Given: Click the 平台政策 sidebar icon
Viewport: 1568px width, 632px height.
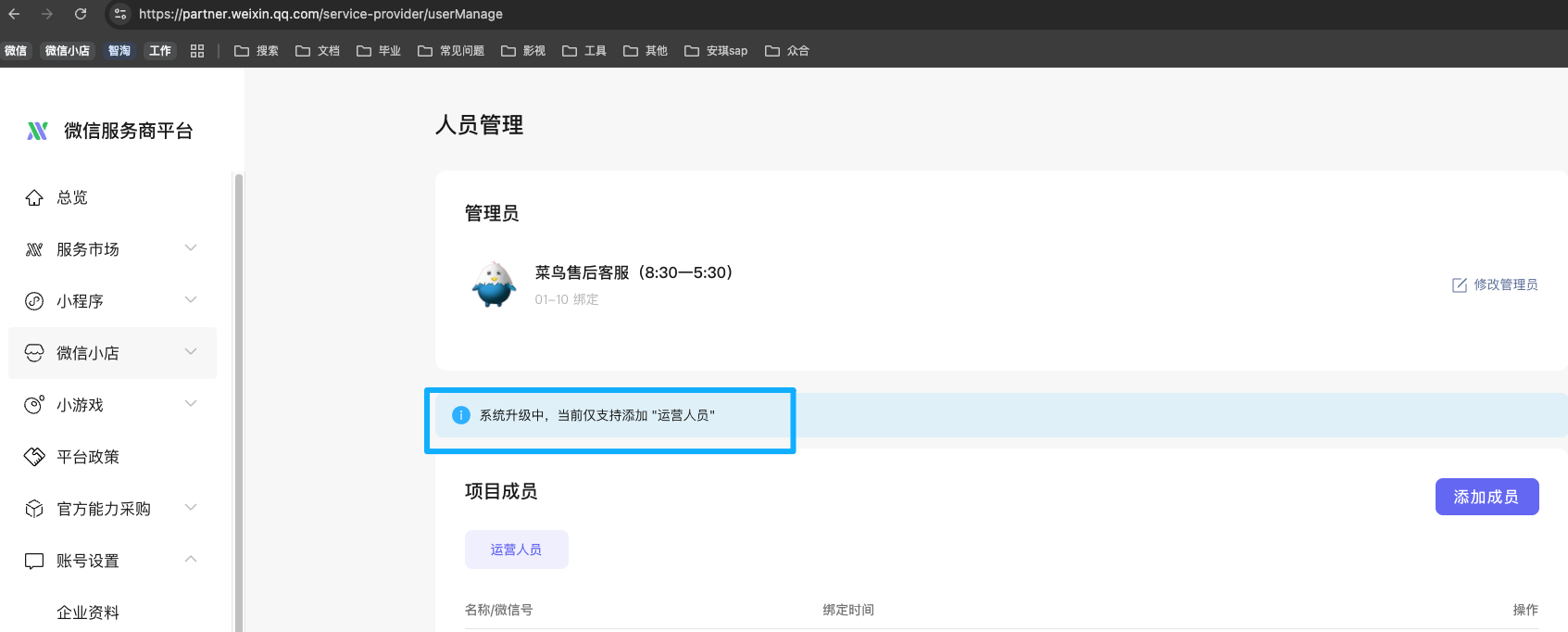Looking at the screenshot, I should tap(34, 457).
